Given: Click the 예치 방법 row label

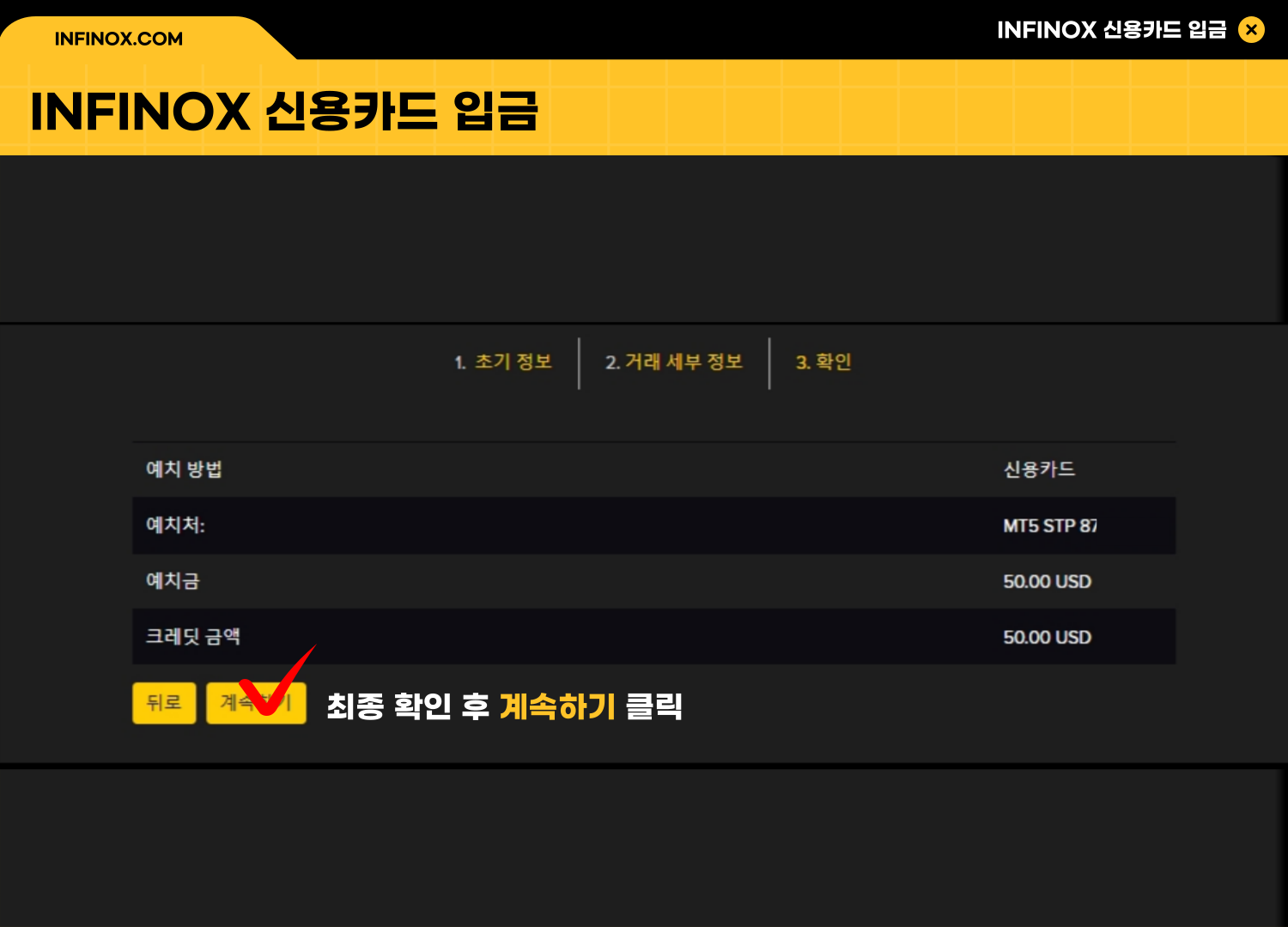Looking at the screenshot, I should click(x=185, y=470).
